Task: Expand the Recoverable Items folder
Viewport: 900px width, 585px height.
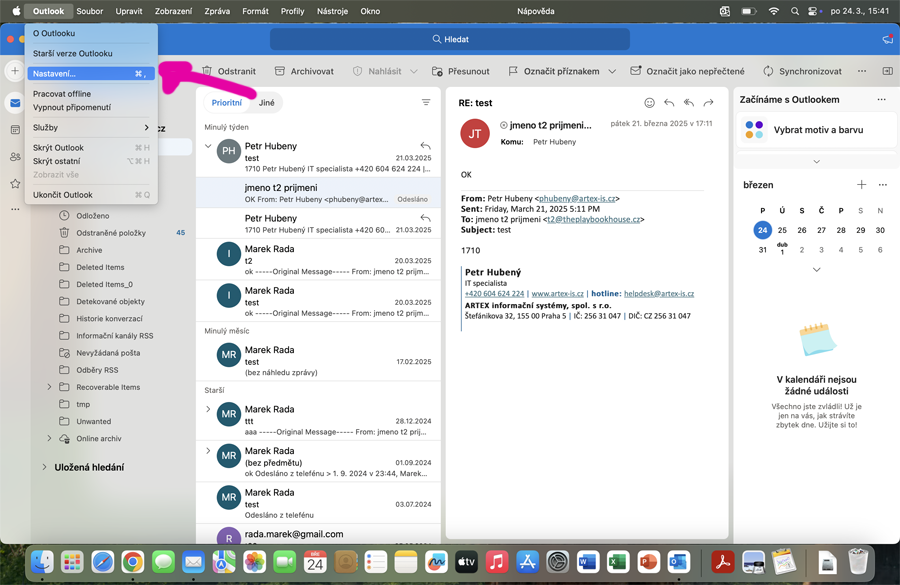Action: click(x=49, y=387)
